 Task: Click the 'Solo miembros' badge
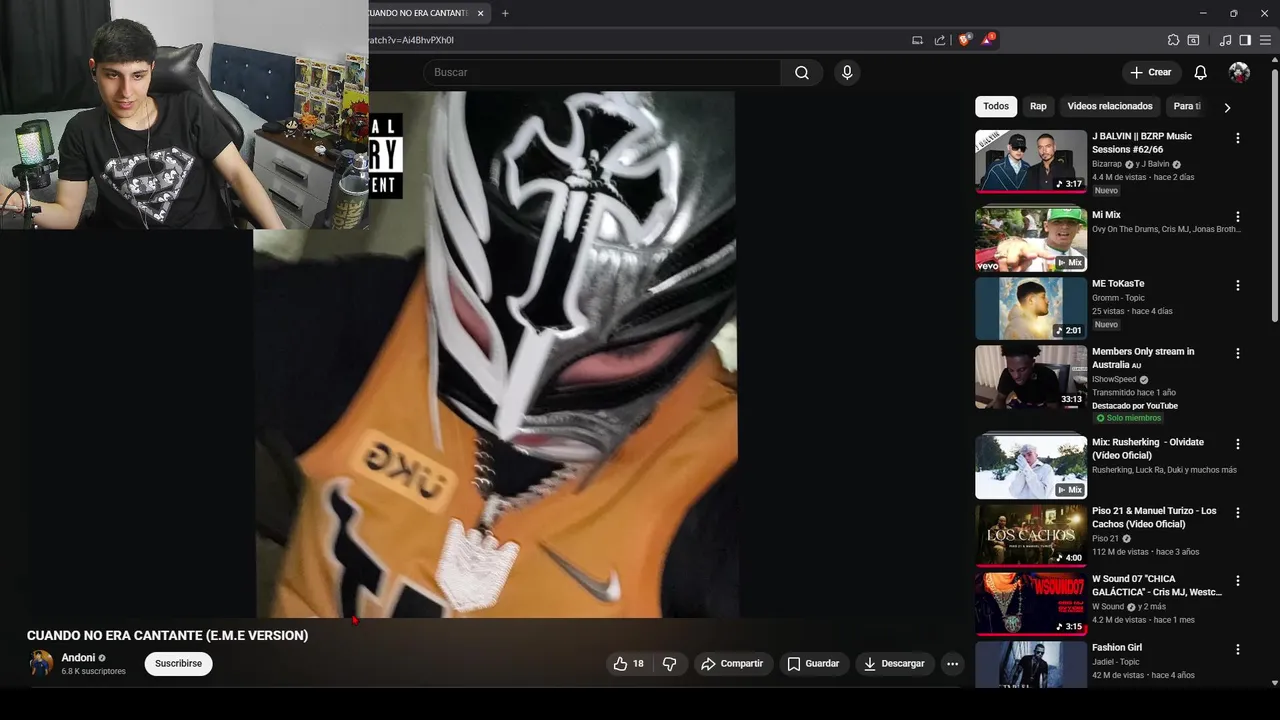[1129, 418]
